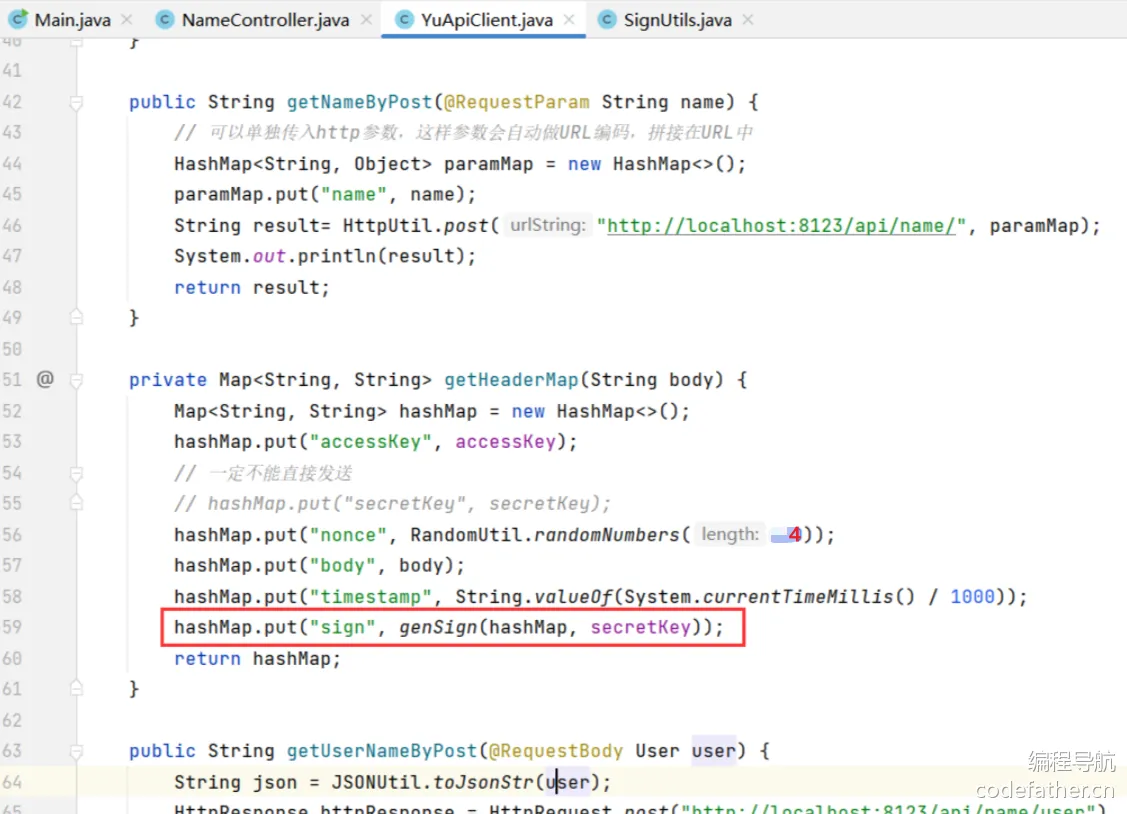Click the "accessKey" string literal
The image size is (1127, 814).
(371, 441)
